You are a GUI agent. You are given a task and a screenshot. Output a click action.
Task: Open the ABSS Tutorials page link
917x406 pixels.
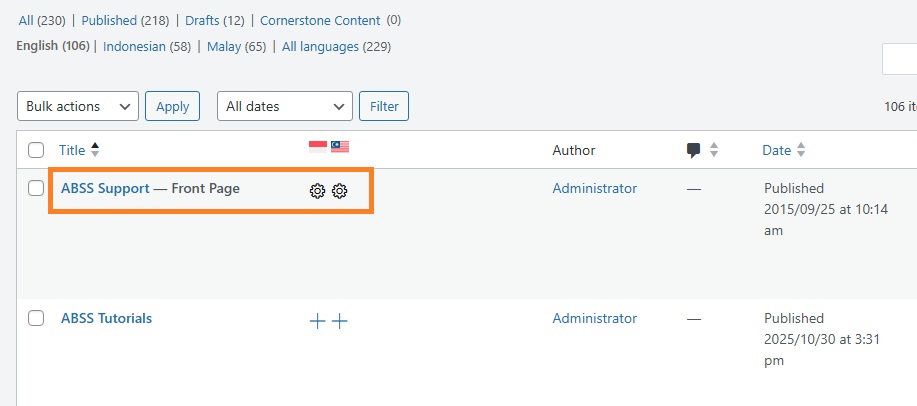107,318
